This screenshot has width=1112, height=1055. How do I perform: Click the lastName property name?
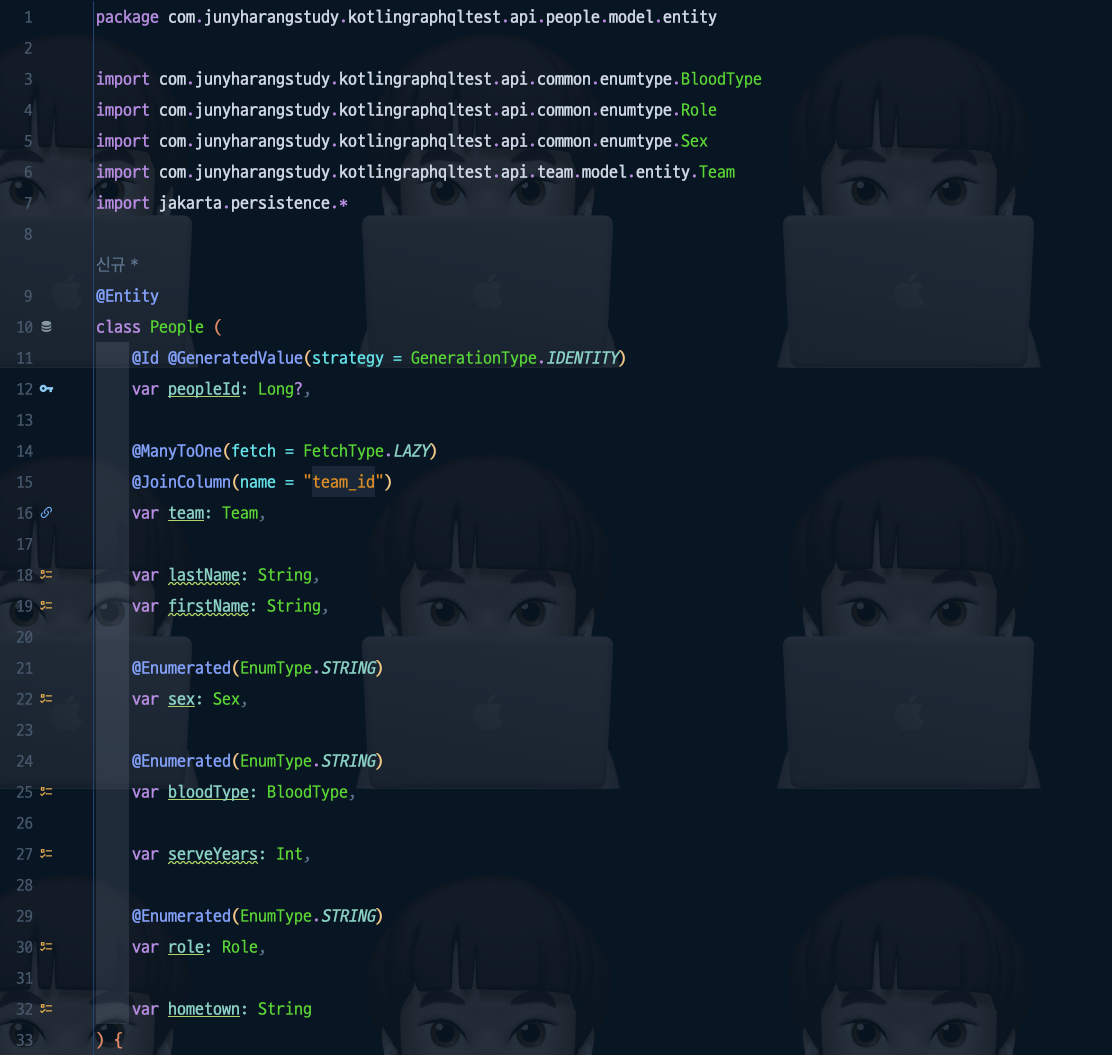point(204,575)
